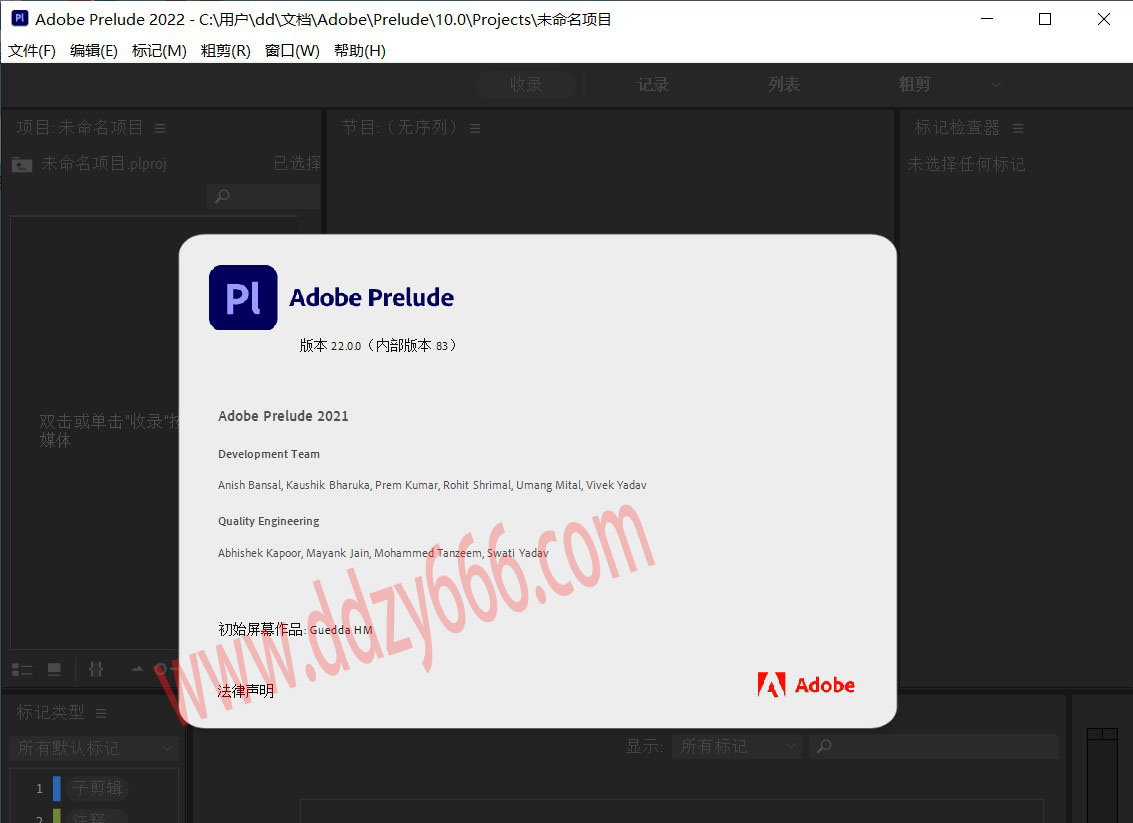Click the Adobe Prelude 2021 heading
Screen dimensions: 1133x823
(283, 416)
